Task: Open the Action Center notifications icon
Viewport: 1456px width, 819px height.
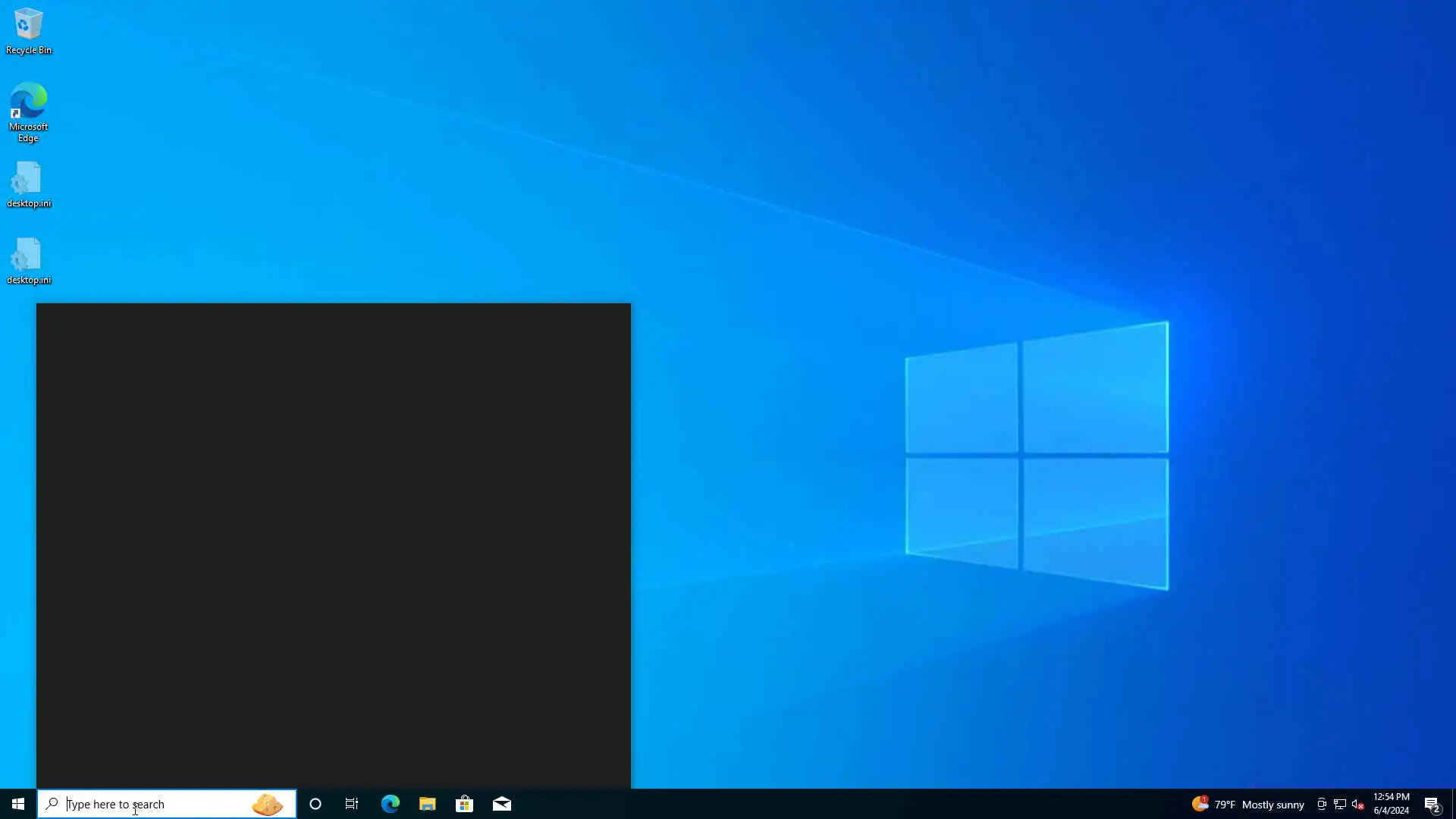Action: (1432, 804)
